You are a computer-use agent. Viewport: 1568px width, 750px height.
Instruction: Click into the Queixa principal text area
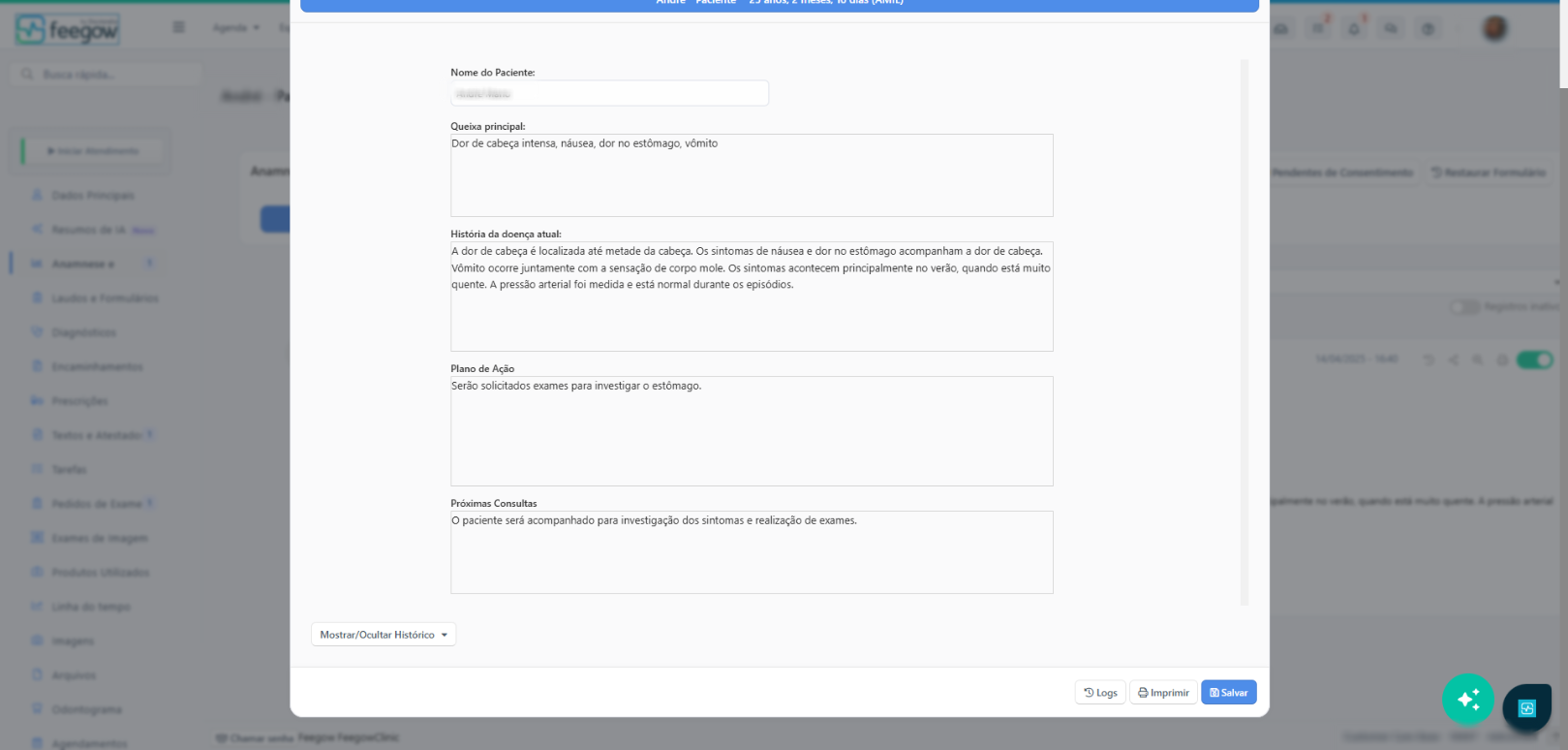[x=752, y=175]
